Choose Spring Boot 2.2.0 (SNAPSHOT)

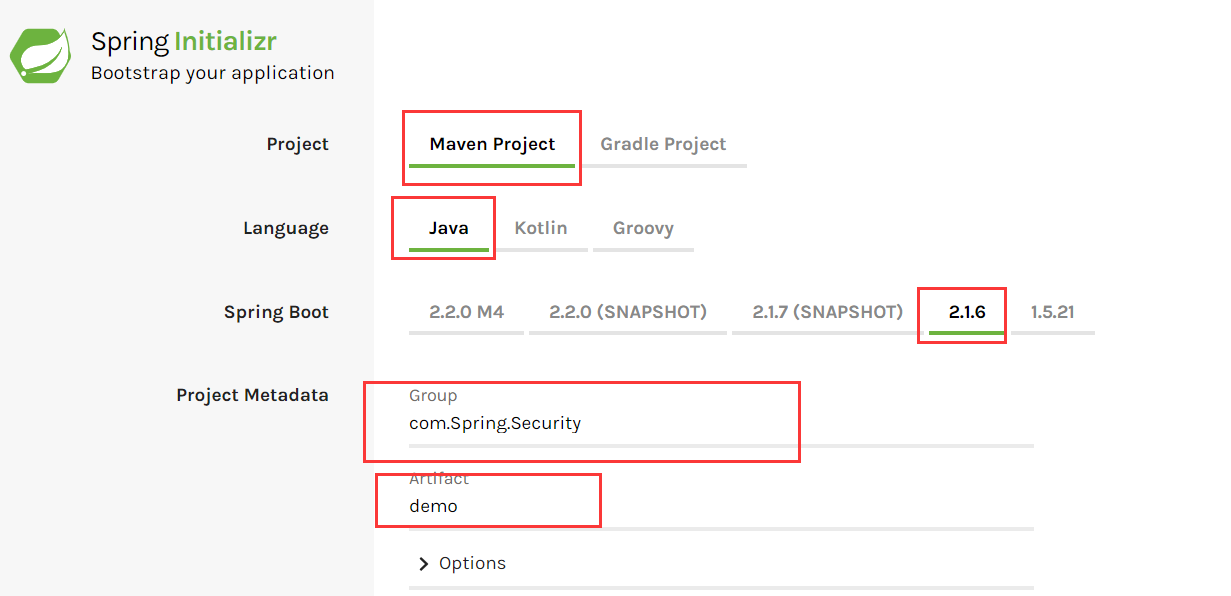pos(628,313)
